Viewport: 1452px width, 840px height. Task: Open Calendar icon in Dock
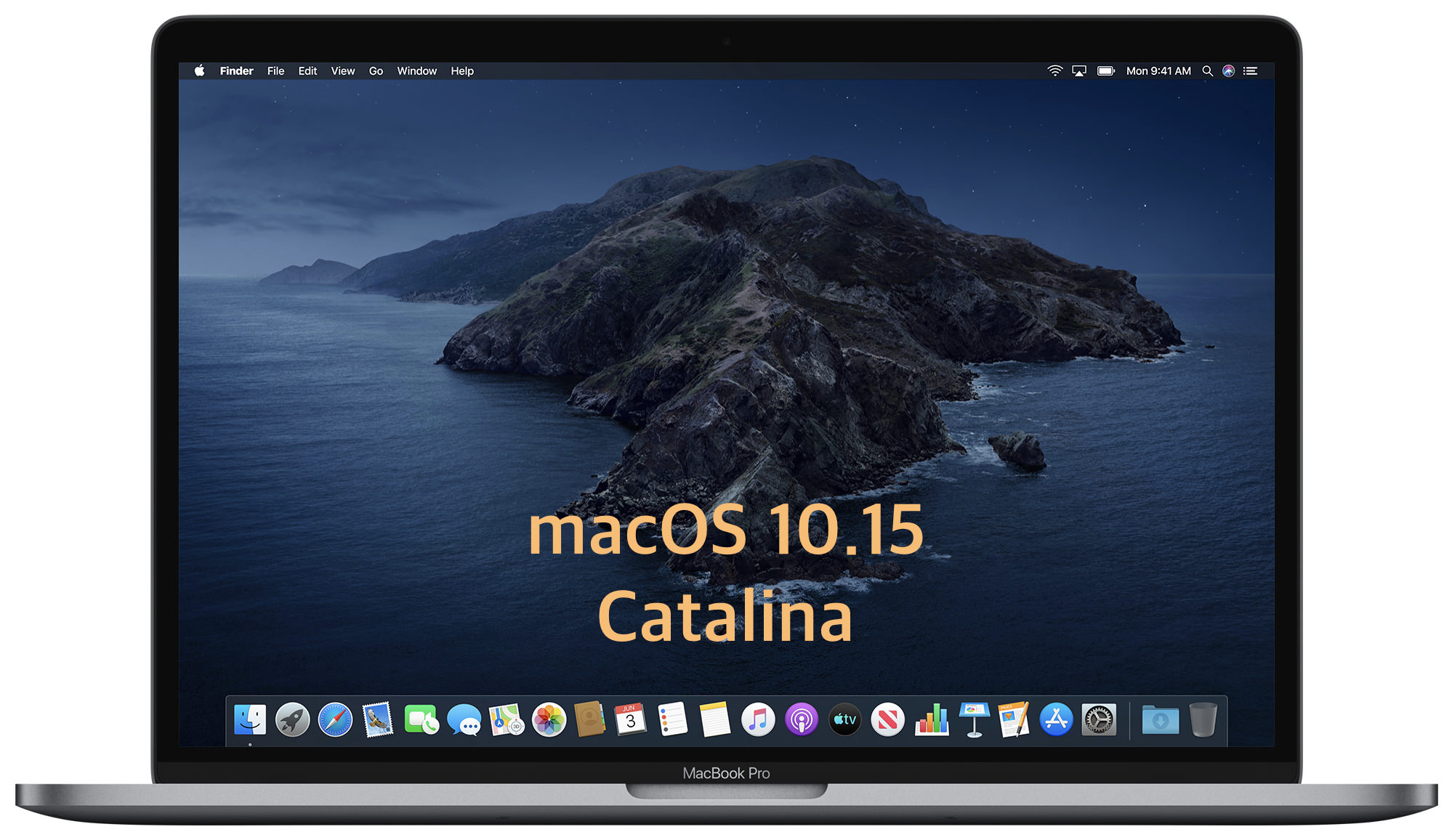coord(630,720)
